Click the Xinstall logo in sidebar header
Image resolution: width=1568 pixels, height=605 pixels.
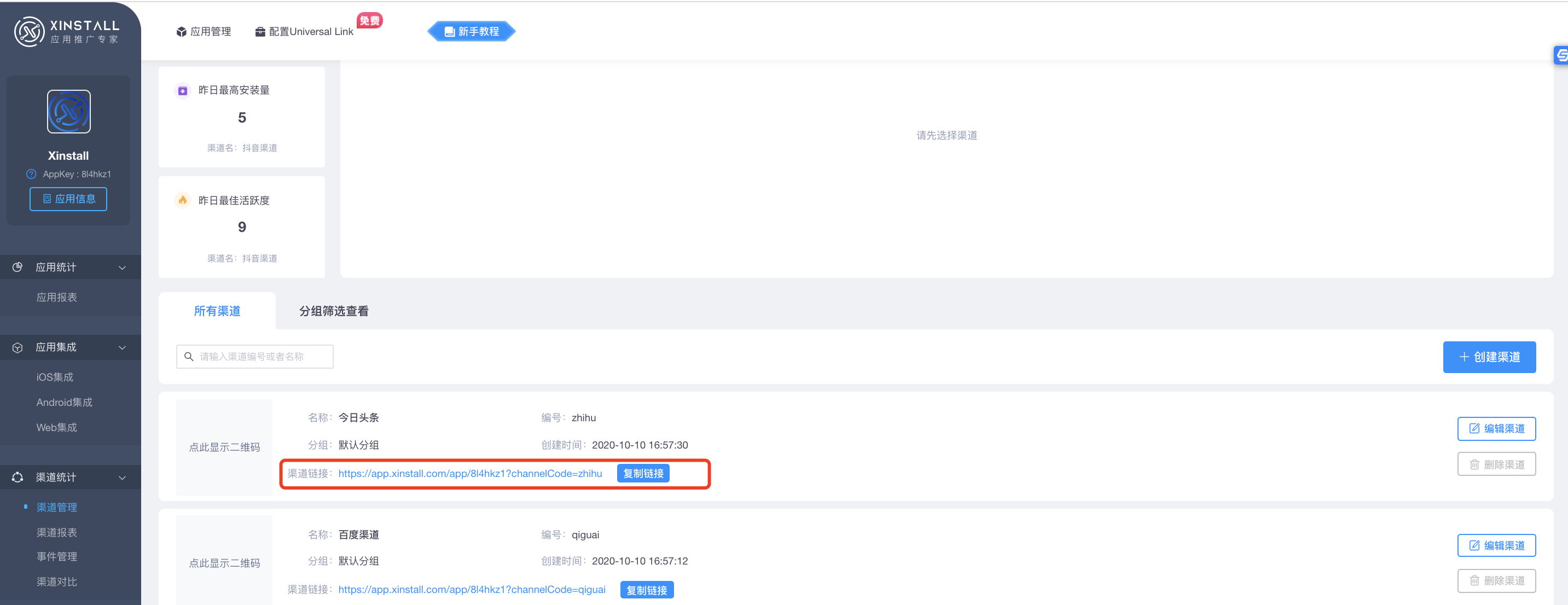tap(67, 31)
